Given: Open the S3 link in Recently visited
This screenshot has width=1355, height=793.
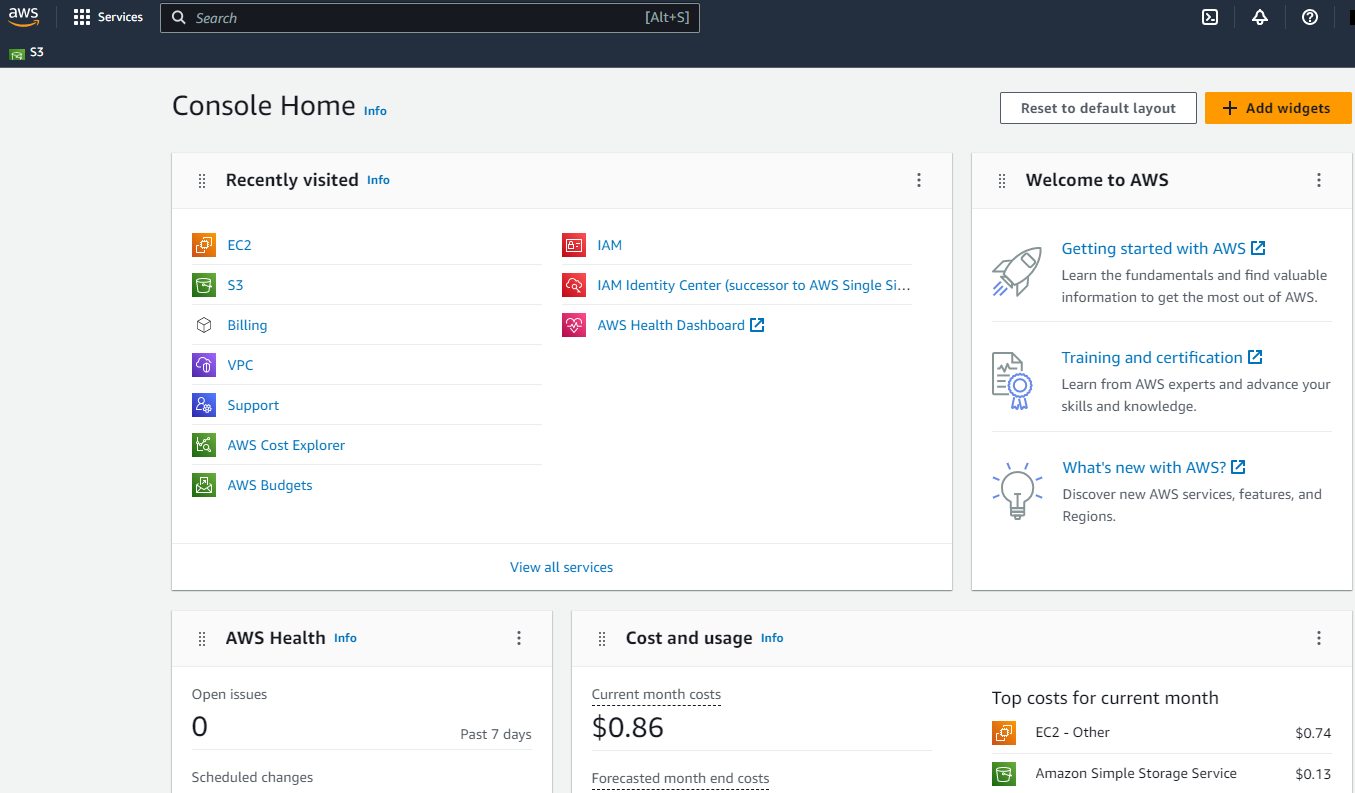Looking at the screenshot, I should click(x=236, y=285).
